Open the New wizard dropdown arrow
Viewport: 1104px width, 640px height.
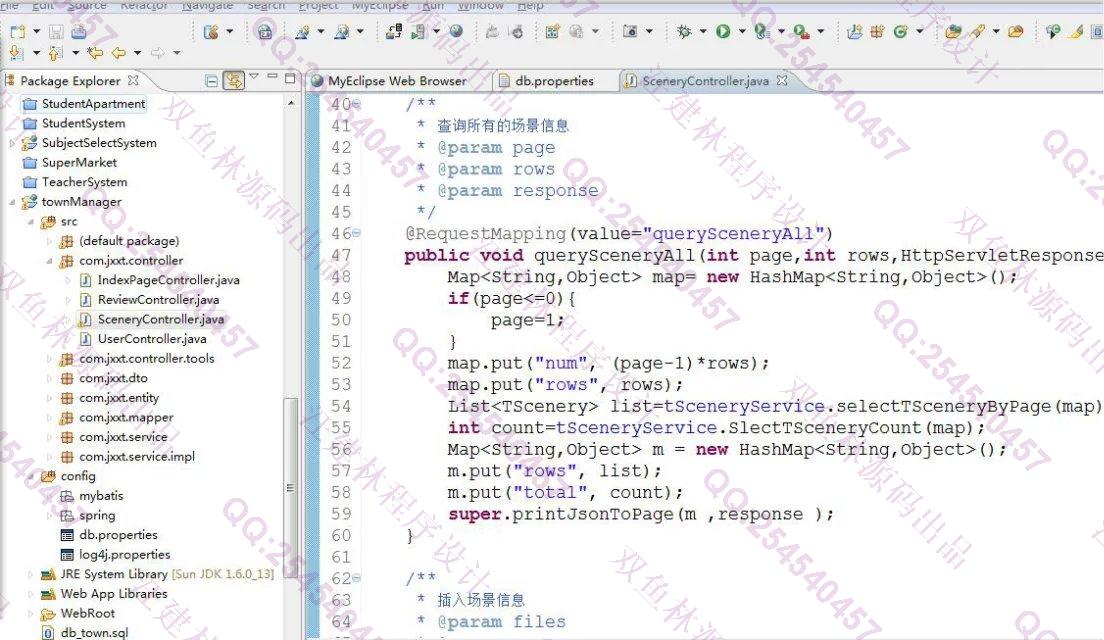point(36,32)
